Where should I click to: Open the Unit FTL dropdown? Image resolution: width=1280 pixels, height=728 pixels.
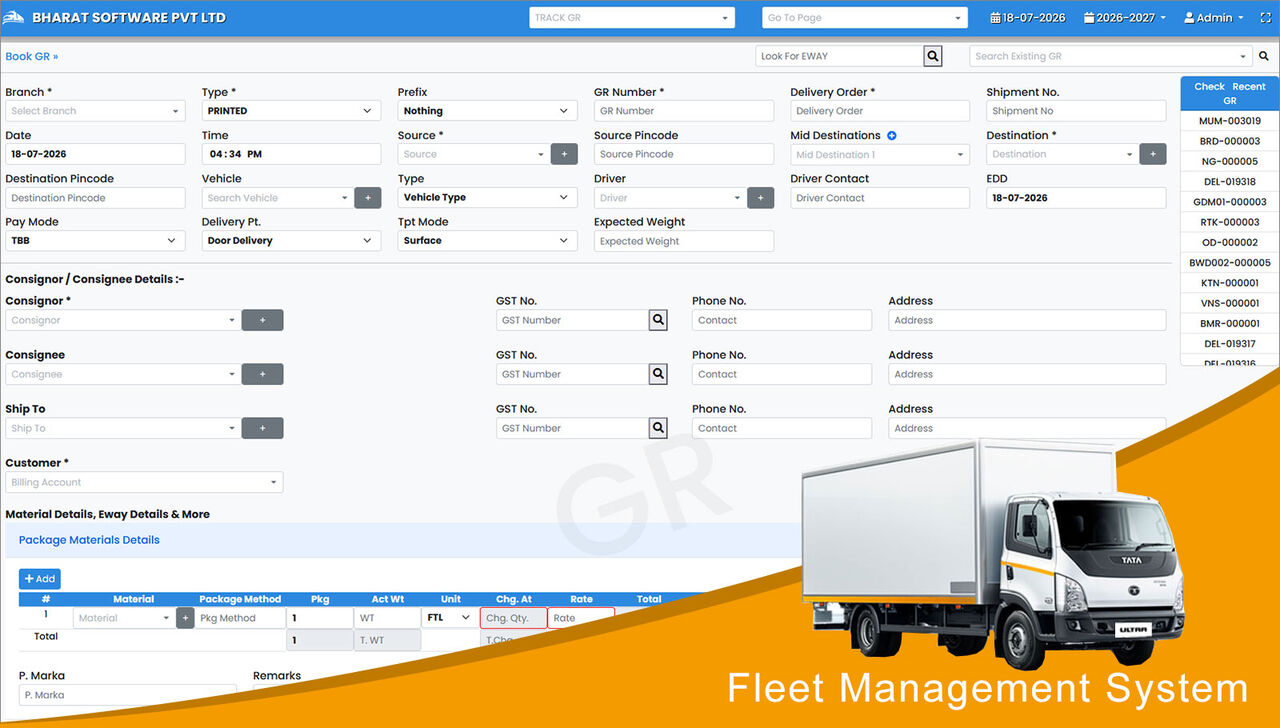click(x=450, y=618)
